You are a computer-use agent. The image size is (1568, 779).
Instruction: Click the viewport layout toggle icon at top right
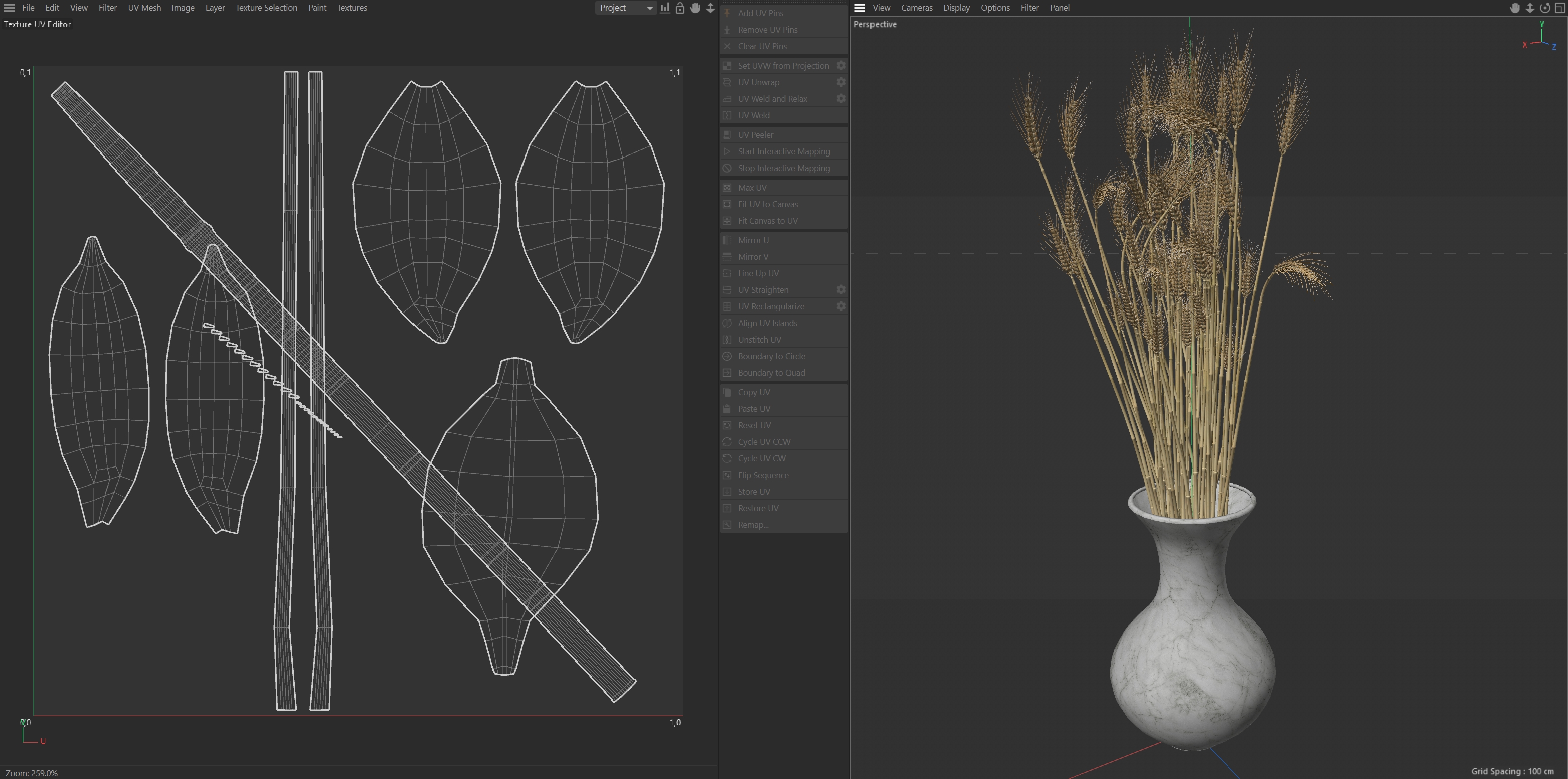pyautogui.click(x=1560, y=8)
